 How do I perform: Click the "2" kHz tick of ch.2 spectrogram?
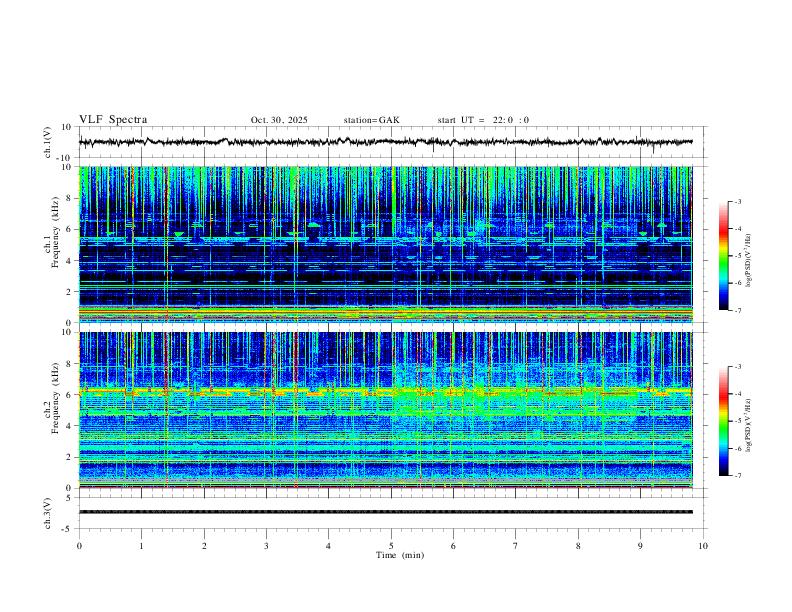coord(69,457)
